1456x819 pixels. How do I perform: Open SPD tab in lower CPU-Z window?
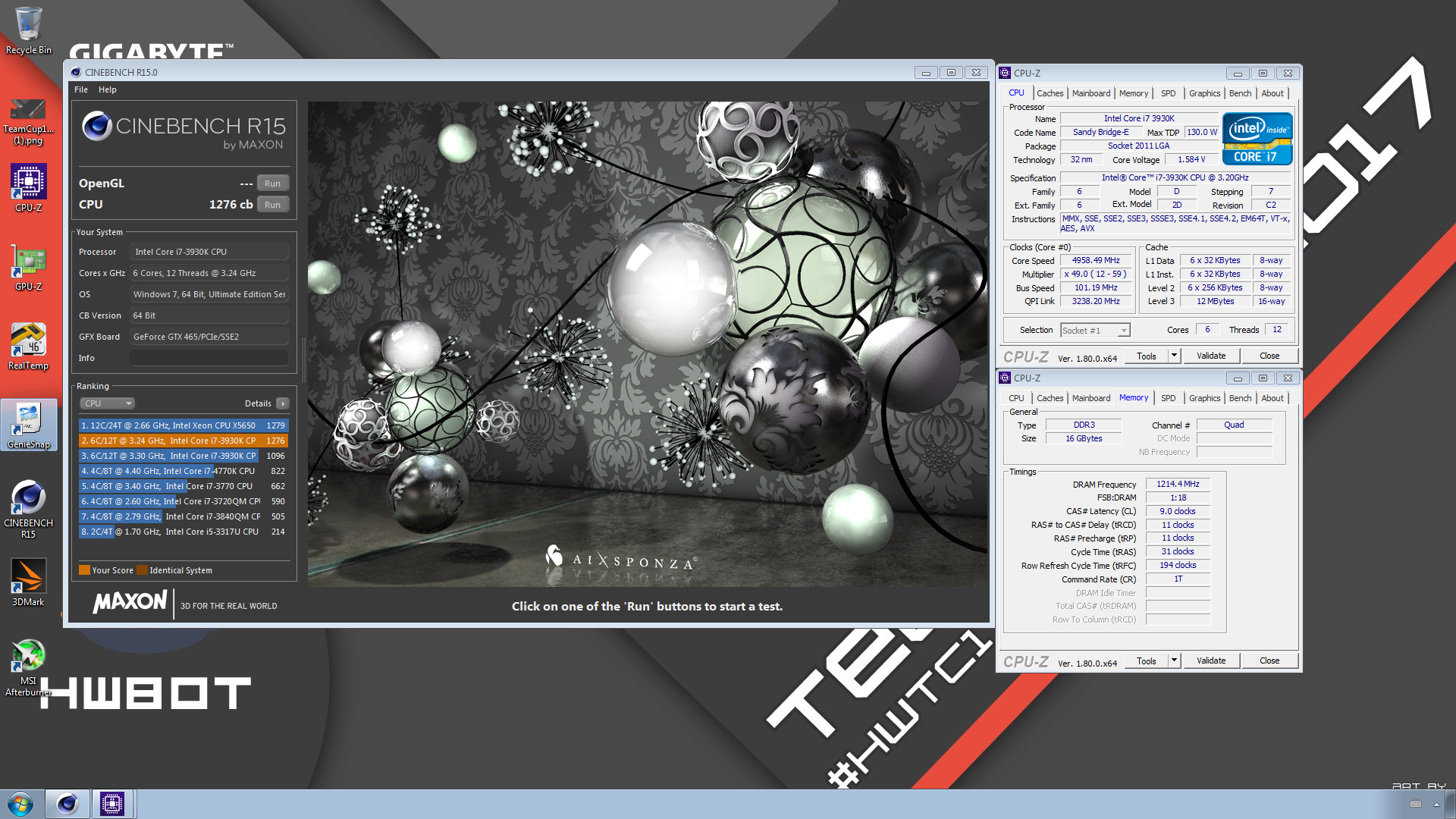pyautogui.click(x=1169, y=398)
